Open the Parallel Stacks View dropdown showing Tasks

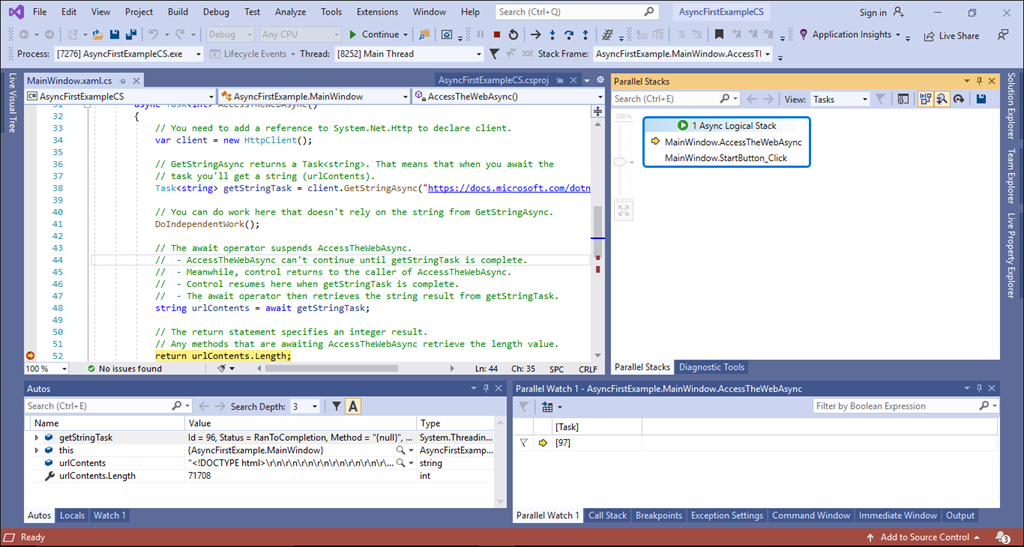click(839, 99)
